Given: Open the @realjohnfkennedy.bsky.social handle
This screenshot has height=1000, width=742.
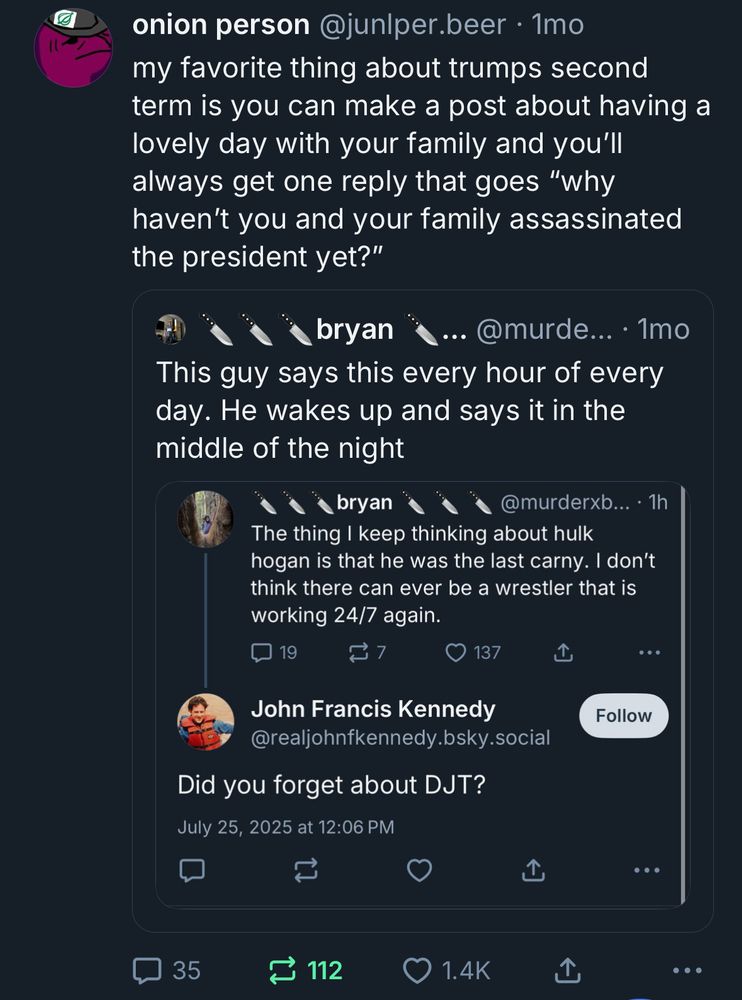Looking at the screenshot, I should [x=400, y=738].
